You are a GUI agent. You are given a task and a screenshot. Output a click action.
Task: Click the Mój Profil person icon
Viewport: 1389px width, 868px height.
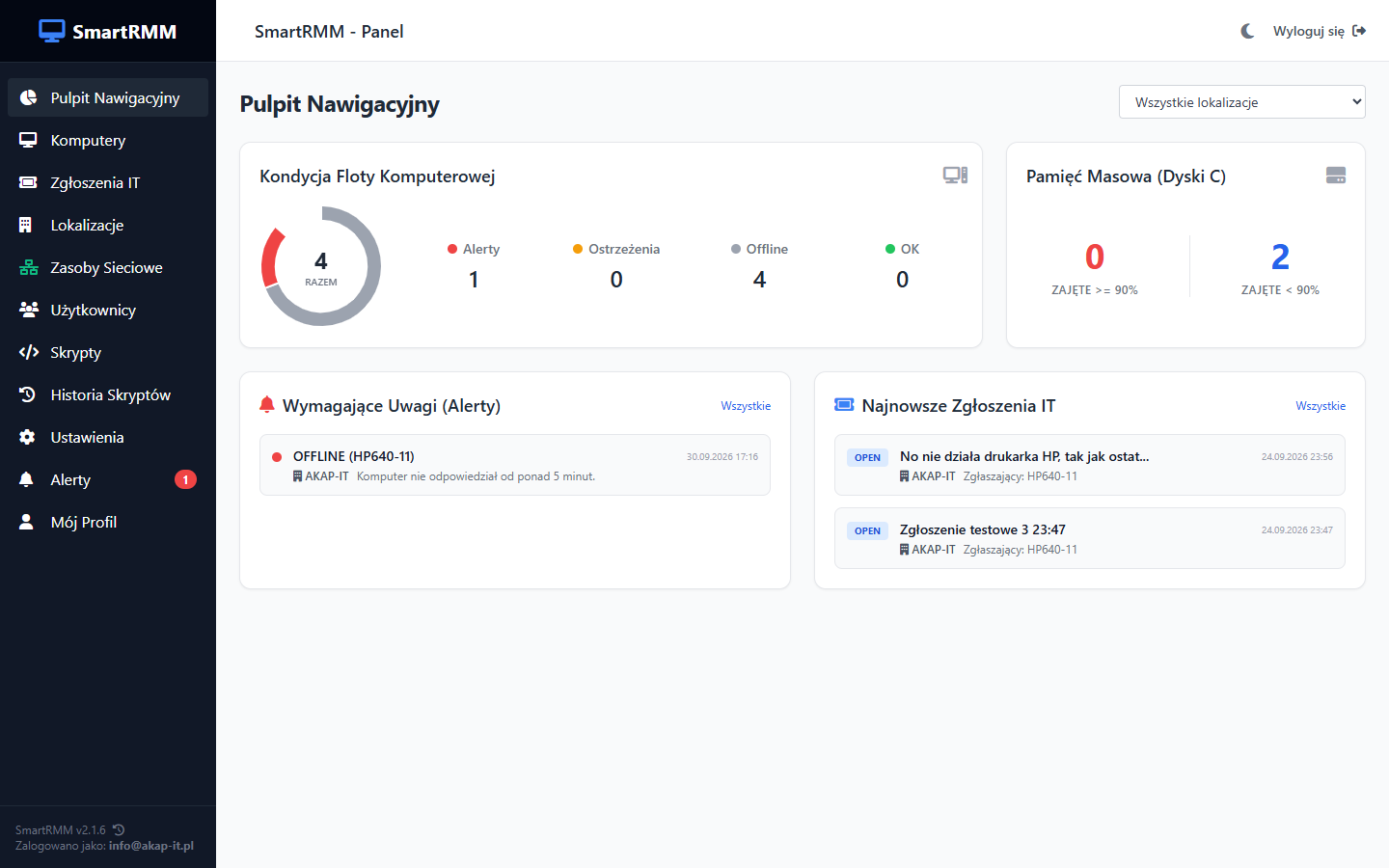tap(26, 522)
